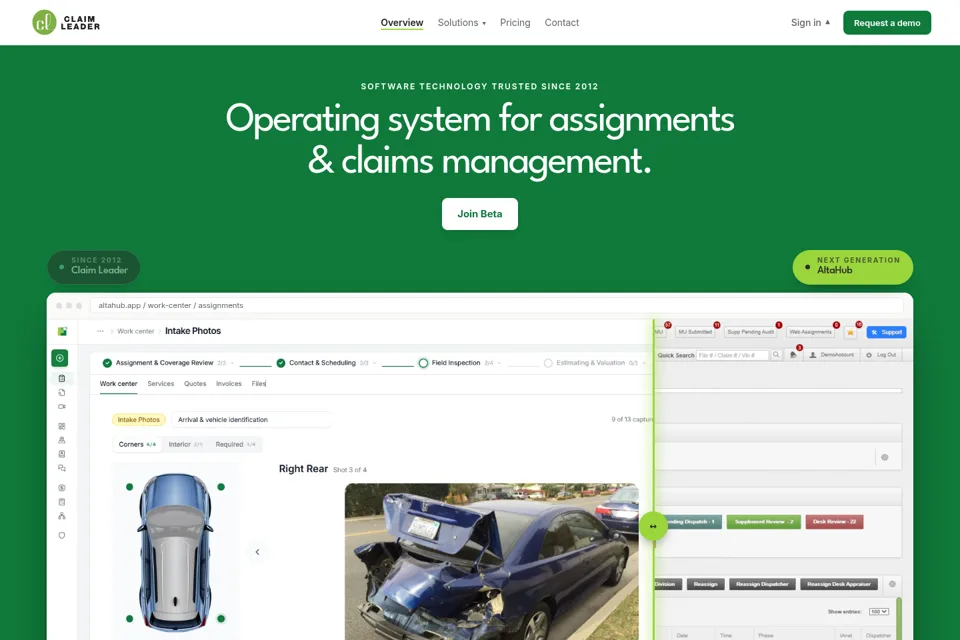Click the before/after comparison slider handle

[x=653, y=526]
